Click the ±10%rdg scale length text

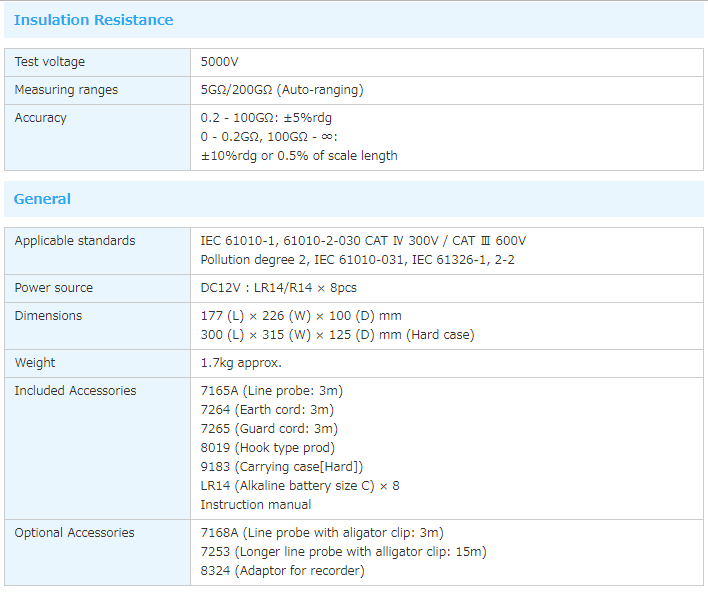tap(298, 156)
